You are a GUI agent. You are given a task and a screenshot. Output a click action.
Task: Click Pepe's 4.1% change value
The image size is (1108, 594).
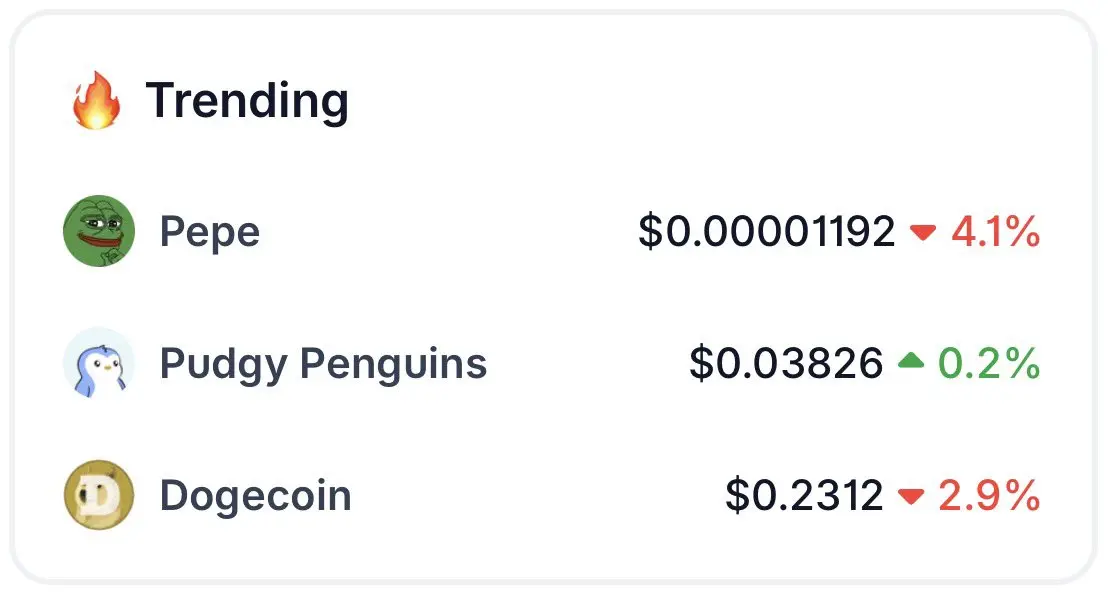[996, 231]
